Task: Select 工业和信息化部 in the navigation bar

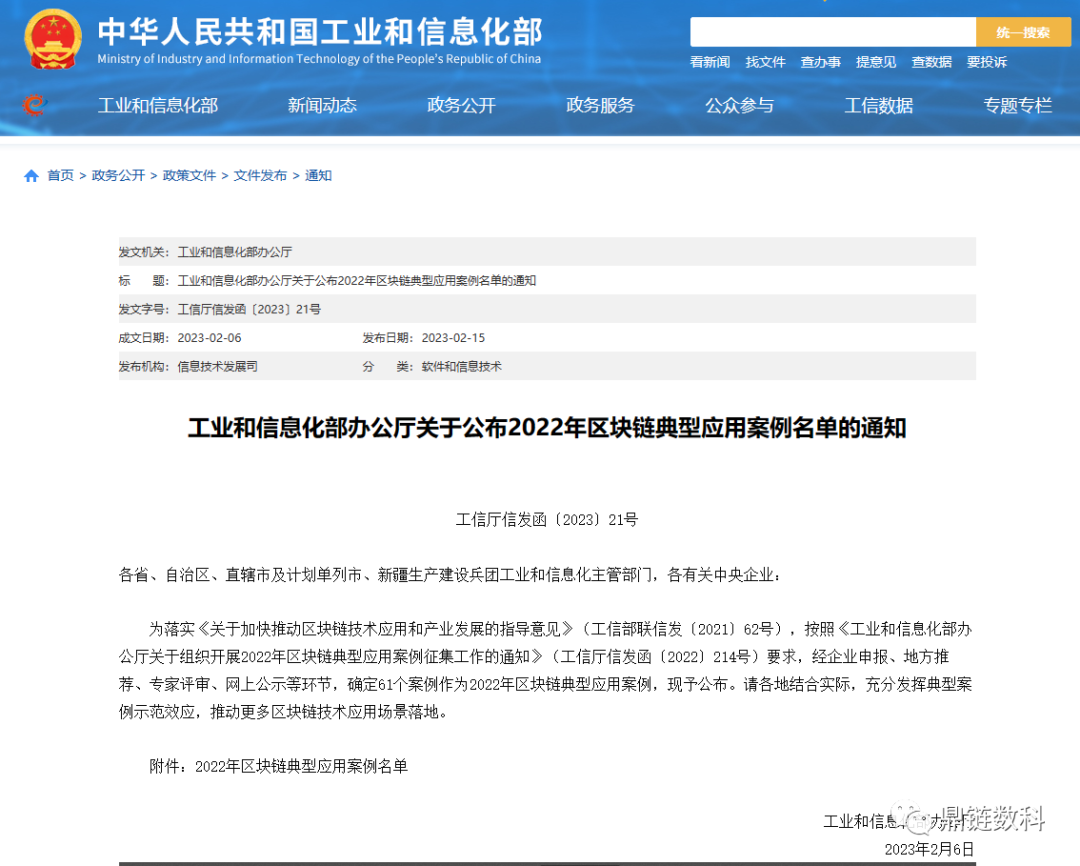Action: [x=157, y=105]
